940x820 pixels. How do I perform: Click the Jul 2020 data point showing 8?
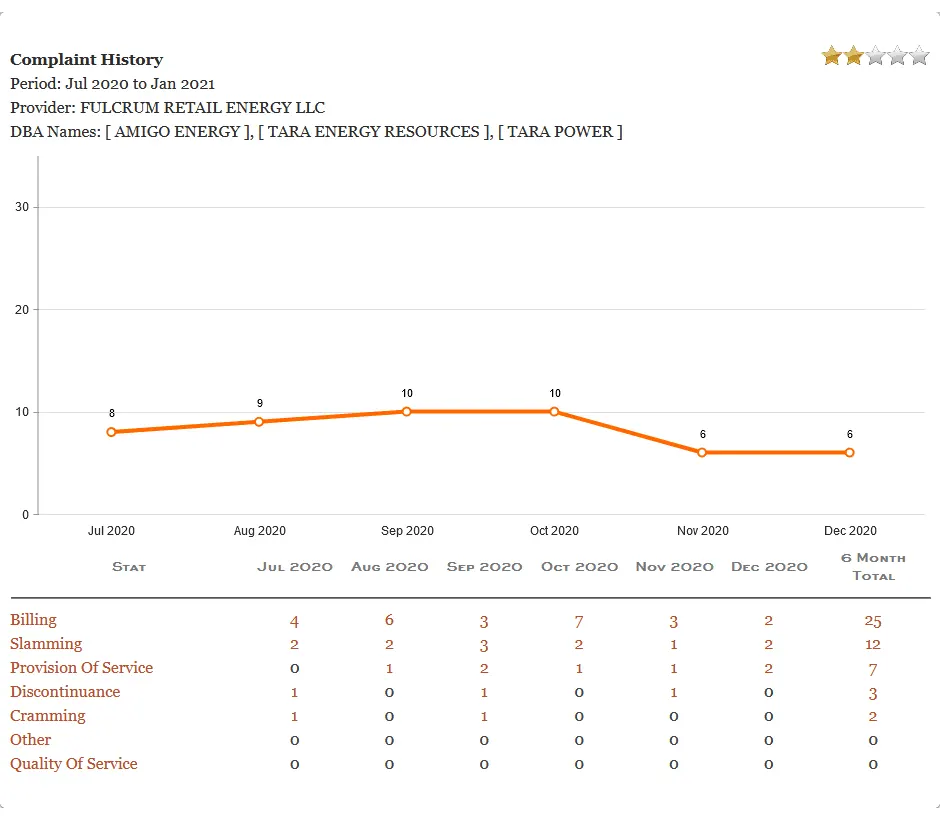click(111, 432)
